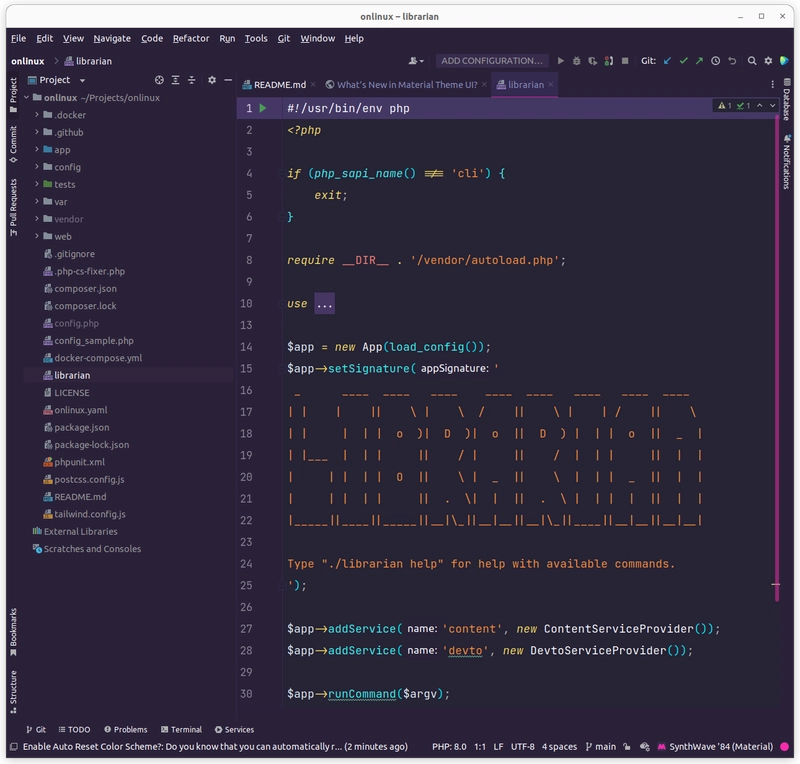
Task: Switch to What's New in Material Theme tab
Action: tap(407, 85)
